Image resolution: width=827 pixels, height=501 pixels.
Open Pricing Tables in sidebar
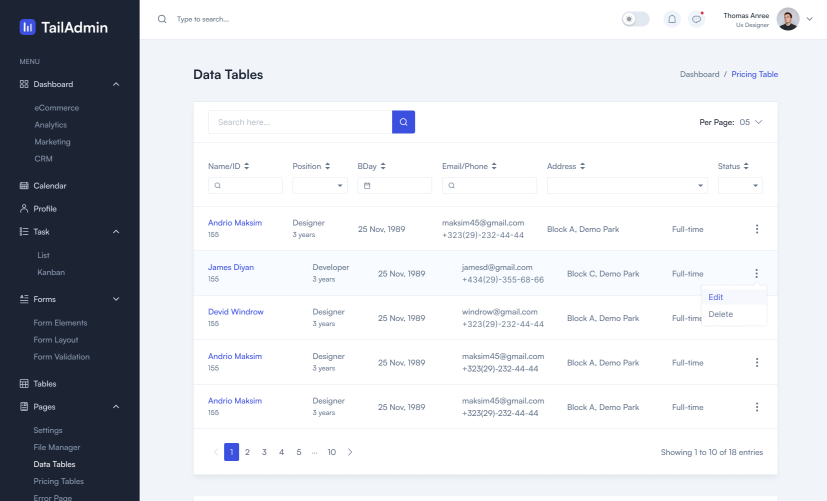tap(59, 481)
